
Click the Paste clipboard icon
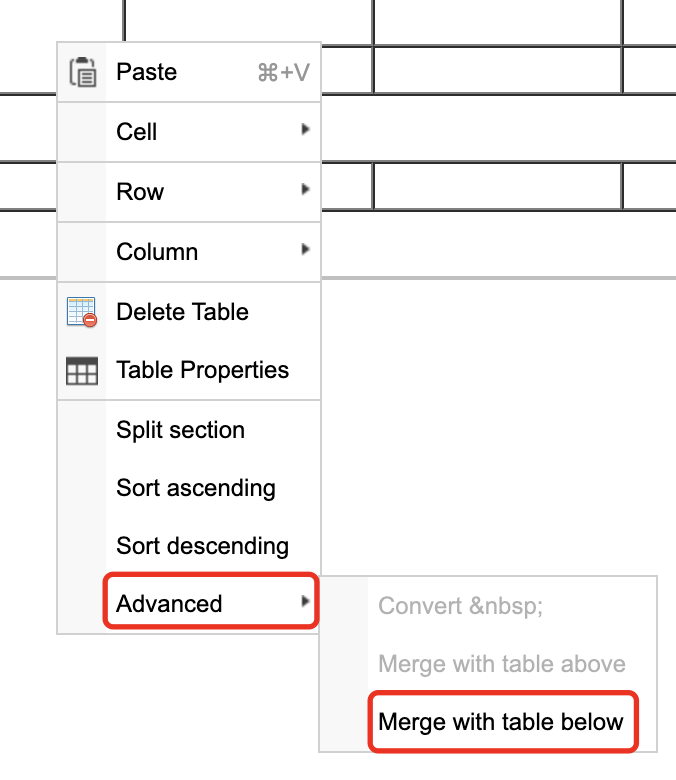[82, 72]
